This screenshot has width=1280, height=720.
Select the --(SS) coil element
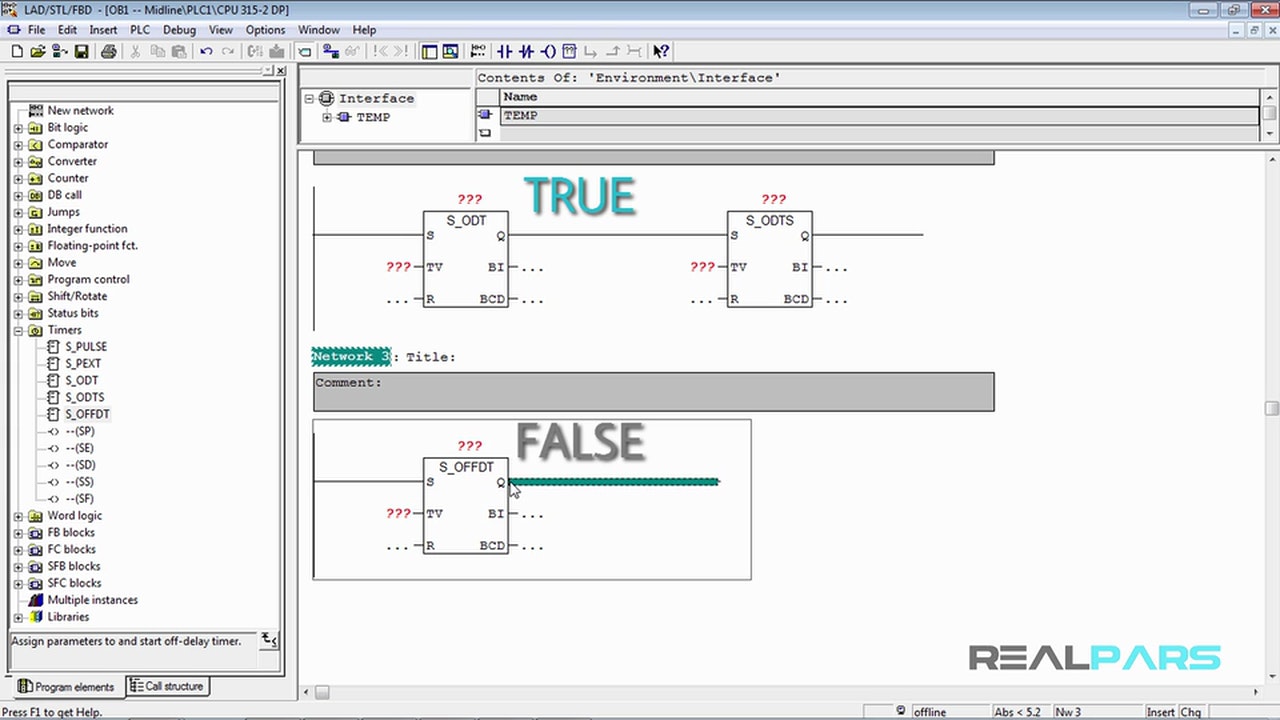click(79, 482)
